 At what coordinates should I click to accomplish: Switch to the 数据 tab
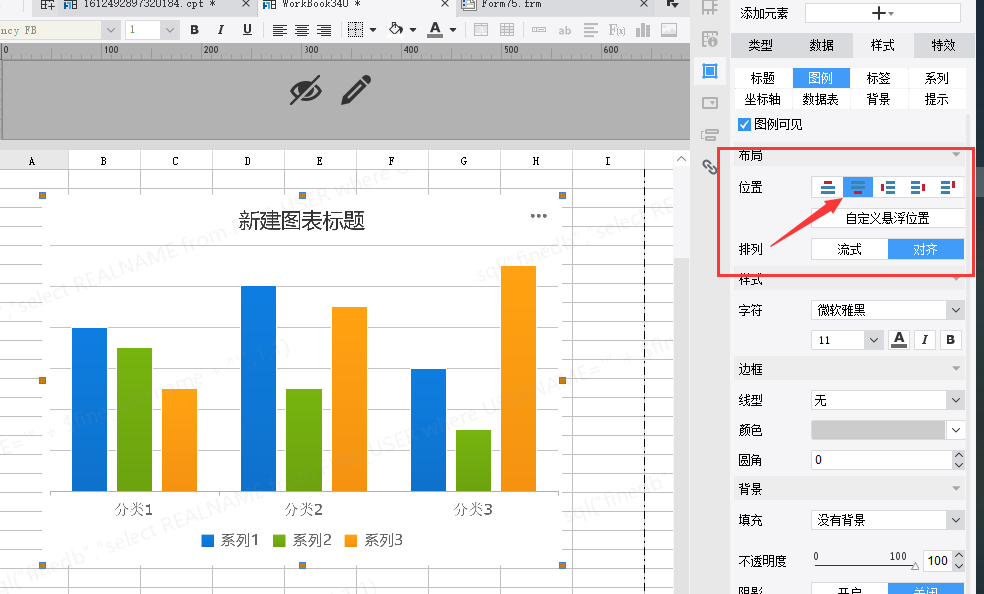coord(821,45)
